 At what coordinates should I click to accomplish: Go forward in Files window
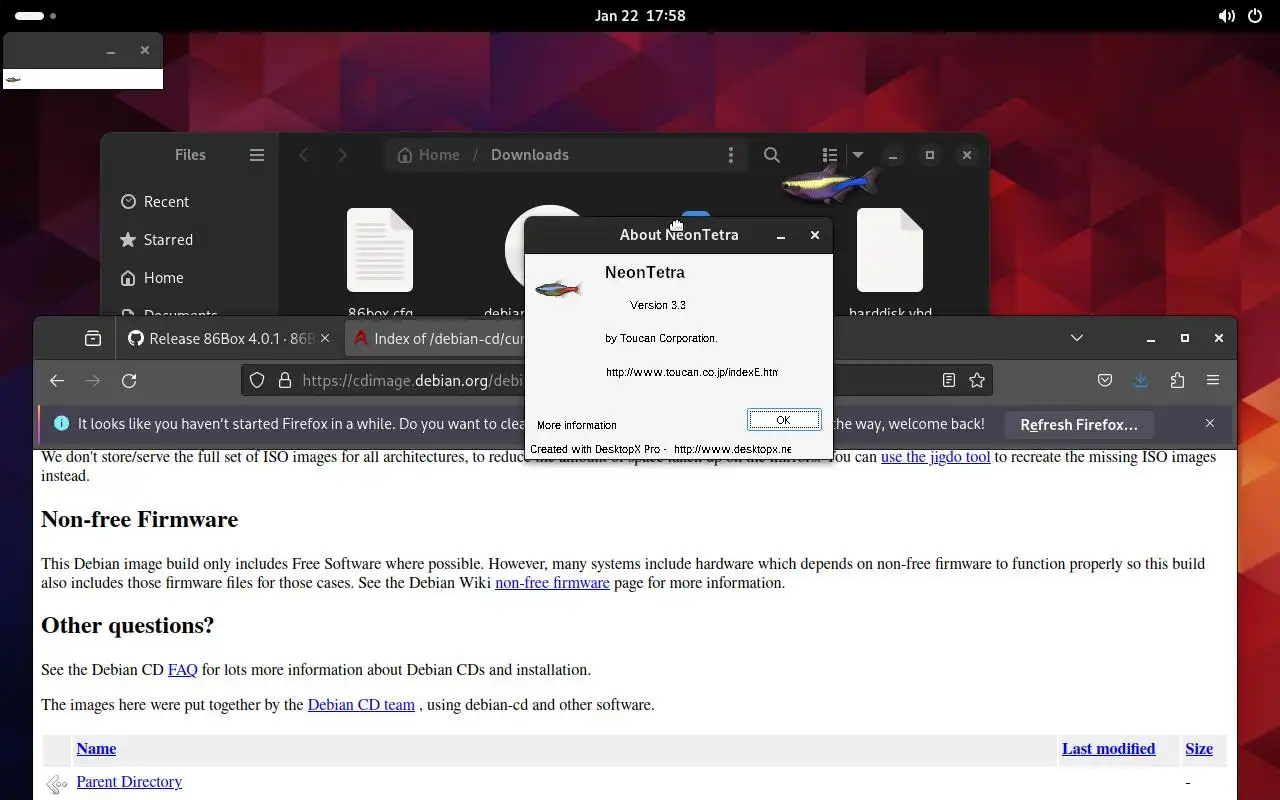342,155
